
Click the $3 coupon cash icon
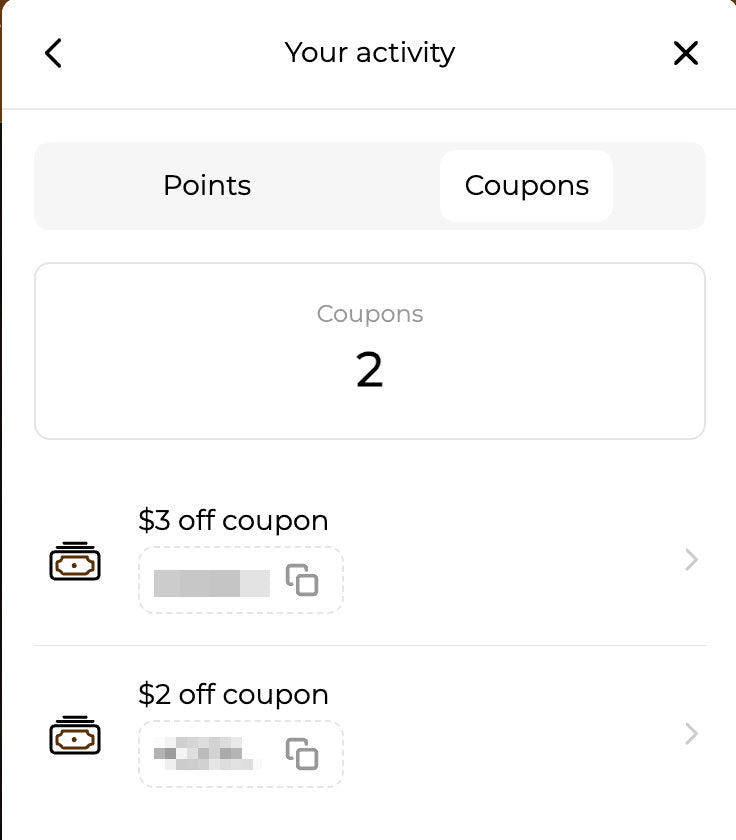point(75,561)
